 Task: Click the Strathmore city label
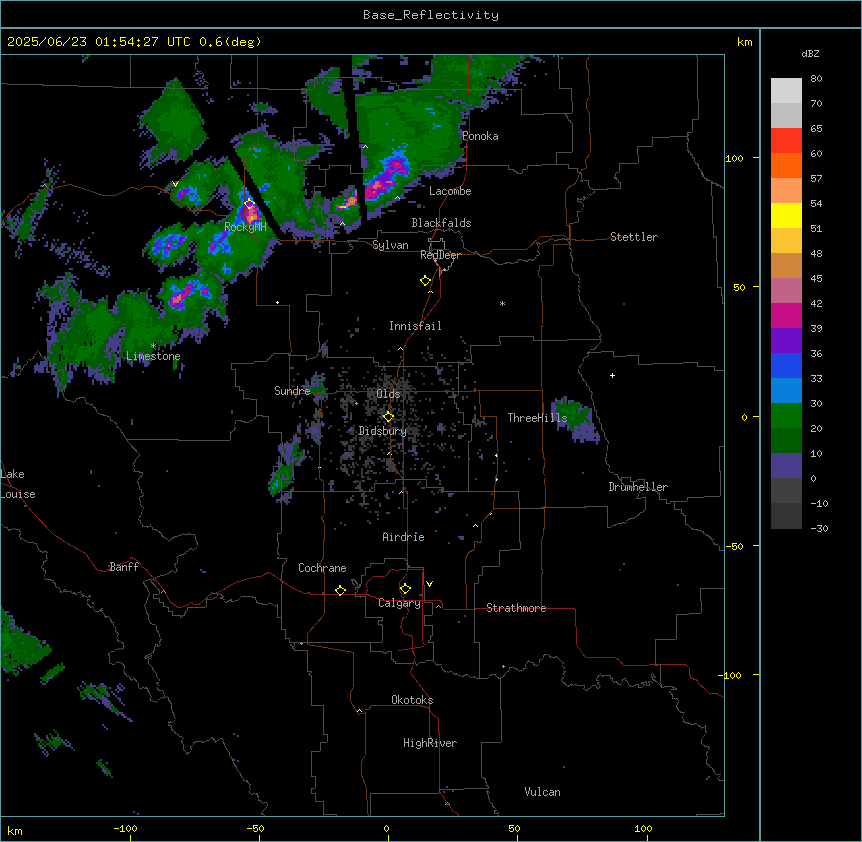point(516,608)
